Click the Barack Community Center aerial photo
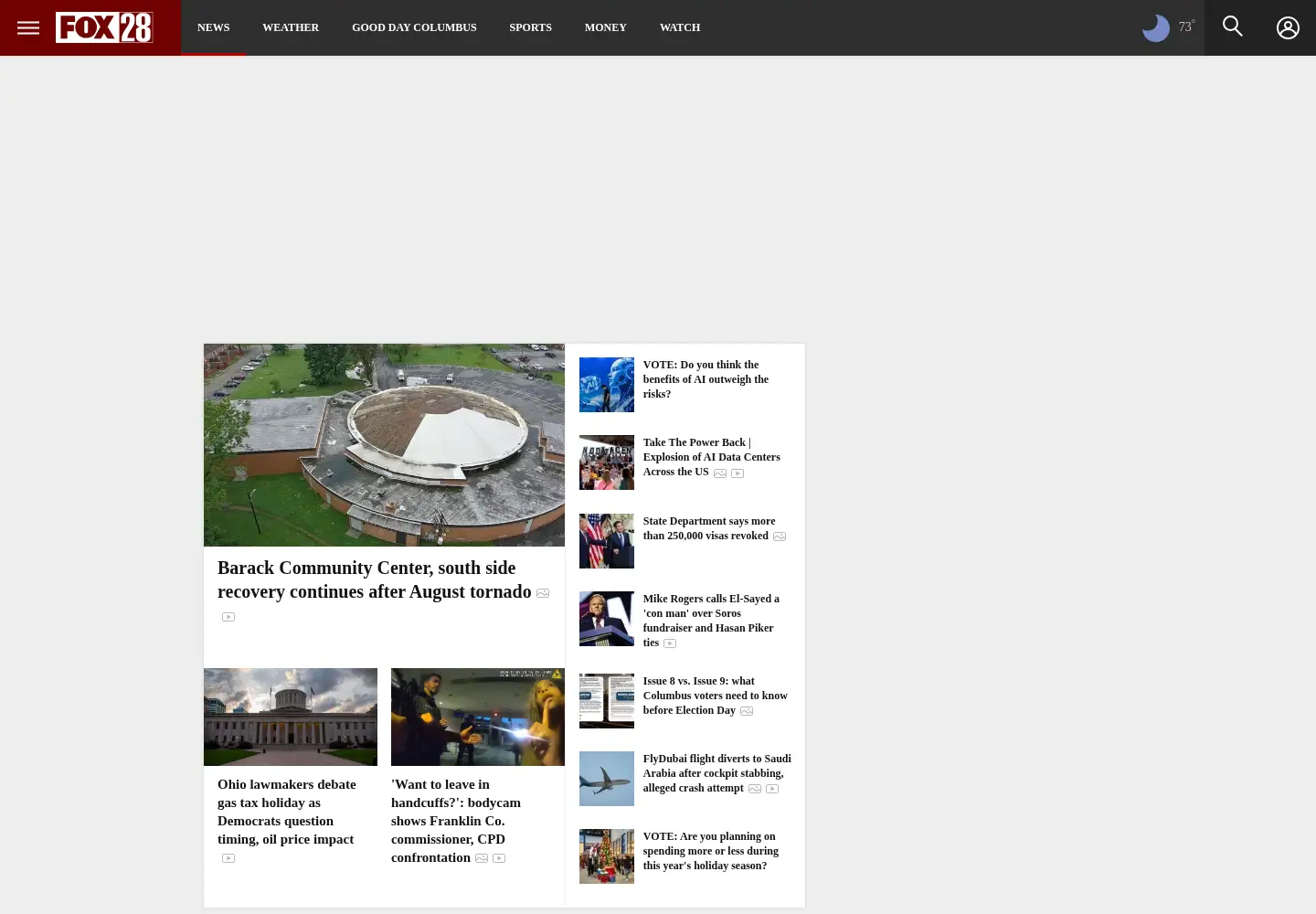Image resolution: width=1316 pixels, height=914 pixels. click(384, 445)
